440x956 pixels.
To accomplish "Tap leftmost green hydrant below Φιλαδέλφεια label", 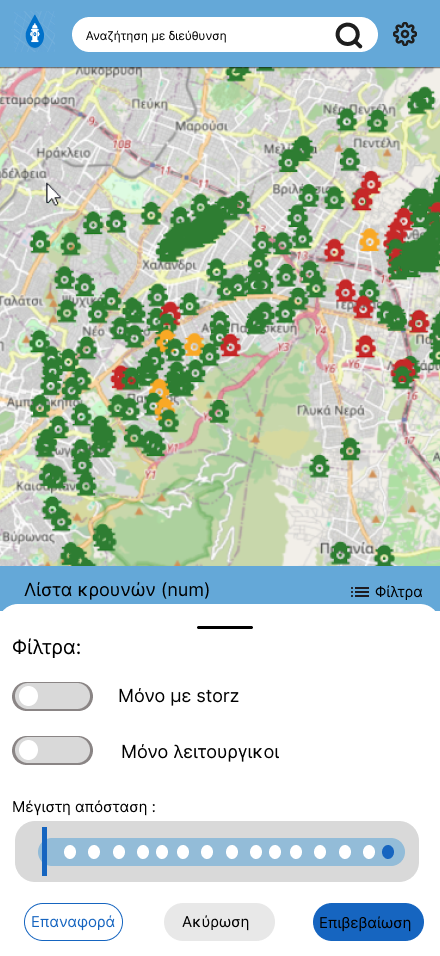I will click(40, 242).
